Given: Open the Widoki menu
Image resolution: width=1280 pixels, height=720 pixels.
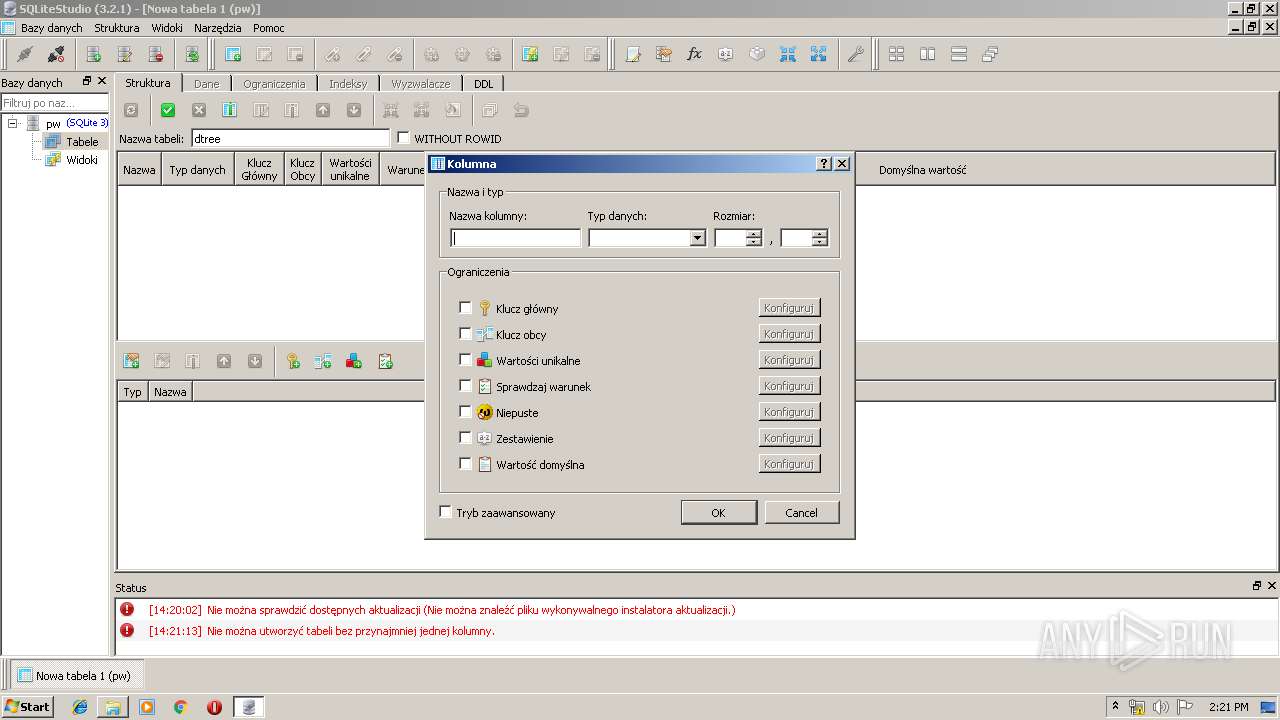Looking at the screenshot, I should [x=167, y=28].
